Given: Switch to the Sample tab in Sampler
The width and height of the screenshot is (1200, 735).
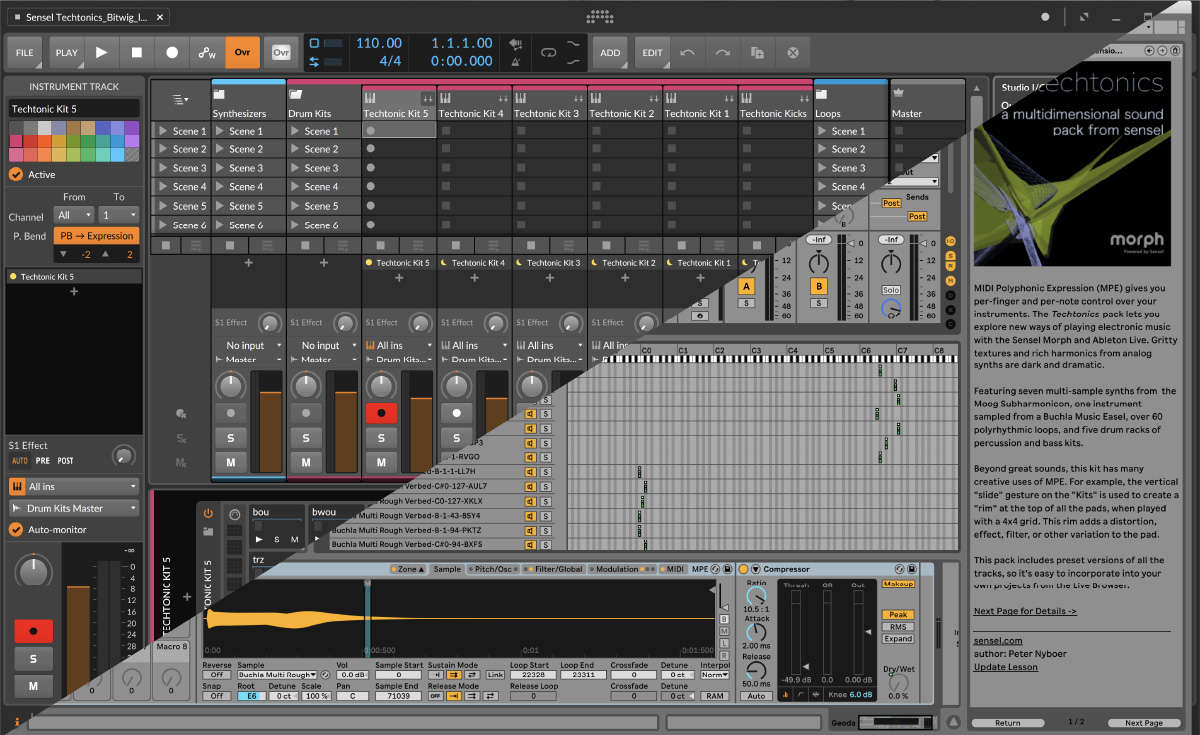Looking at the screenshot, I should [447, 569].
